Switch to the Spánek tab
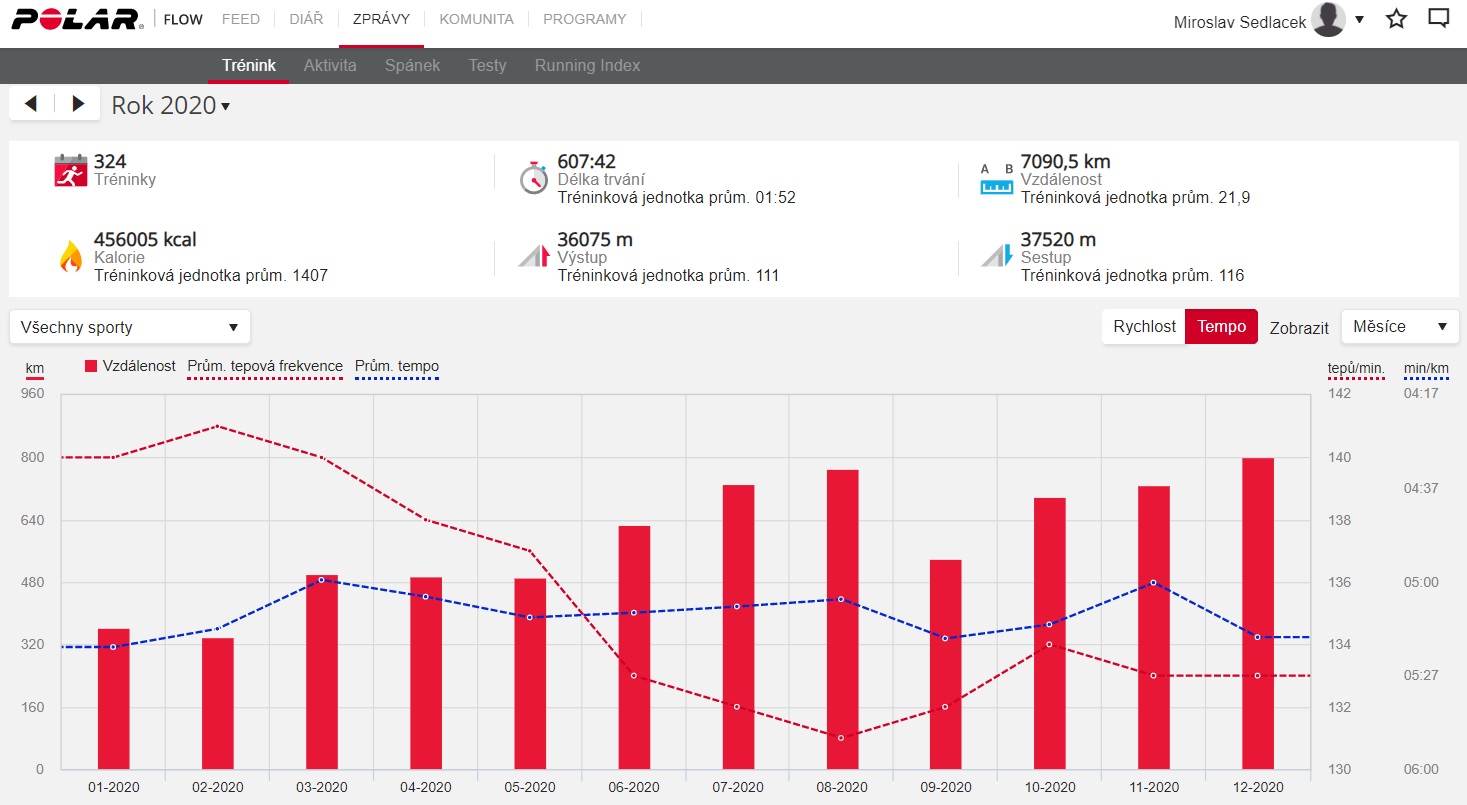The image size is (1467, 805). tap(412, 65)
